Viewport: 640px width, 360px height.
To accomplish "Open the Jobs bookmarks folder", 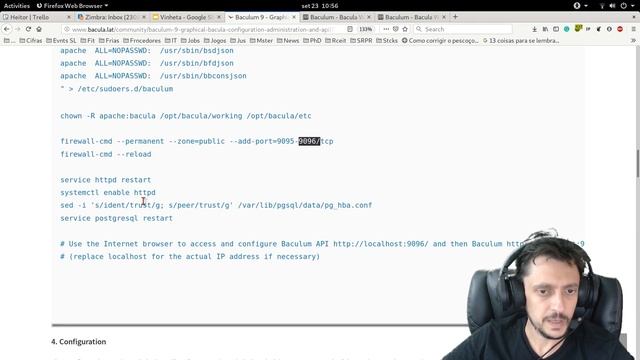I will click(x=190, y=41).
